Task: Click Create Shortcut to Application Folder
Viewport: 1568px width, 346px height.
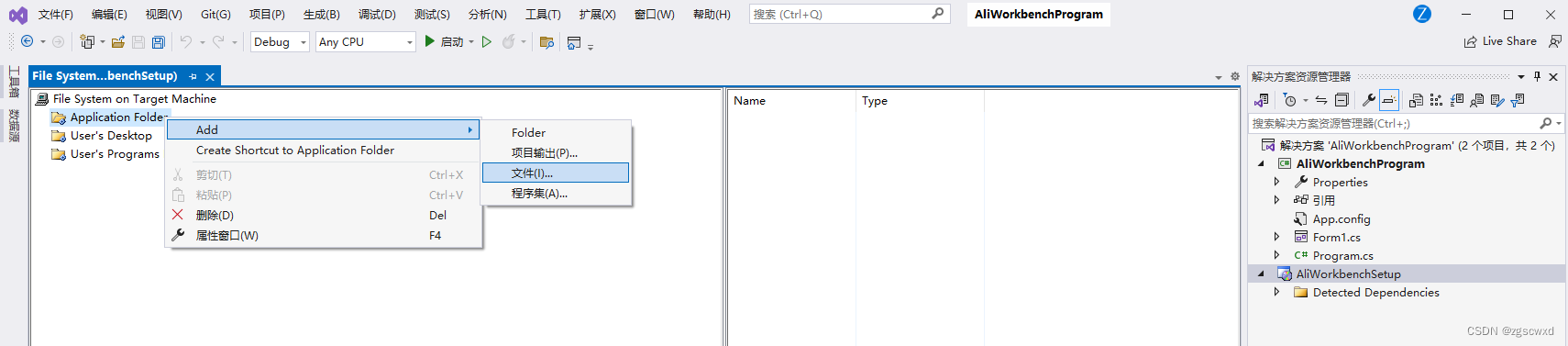Action: 323,150
